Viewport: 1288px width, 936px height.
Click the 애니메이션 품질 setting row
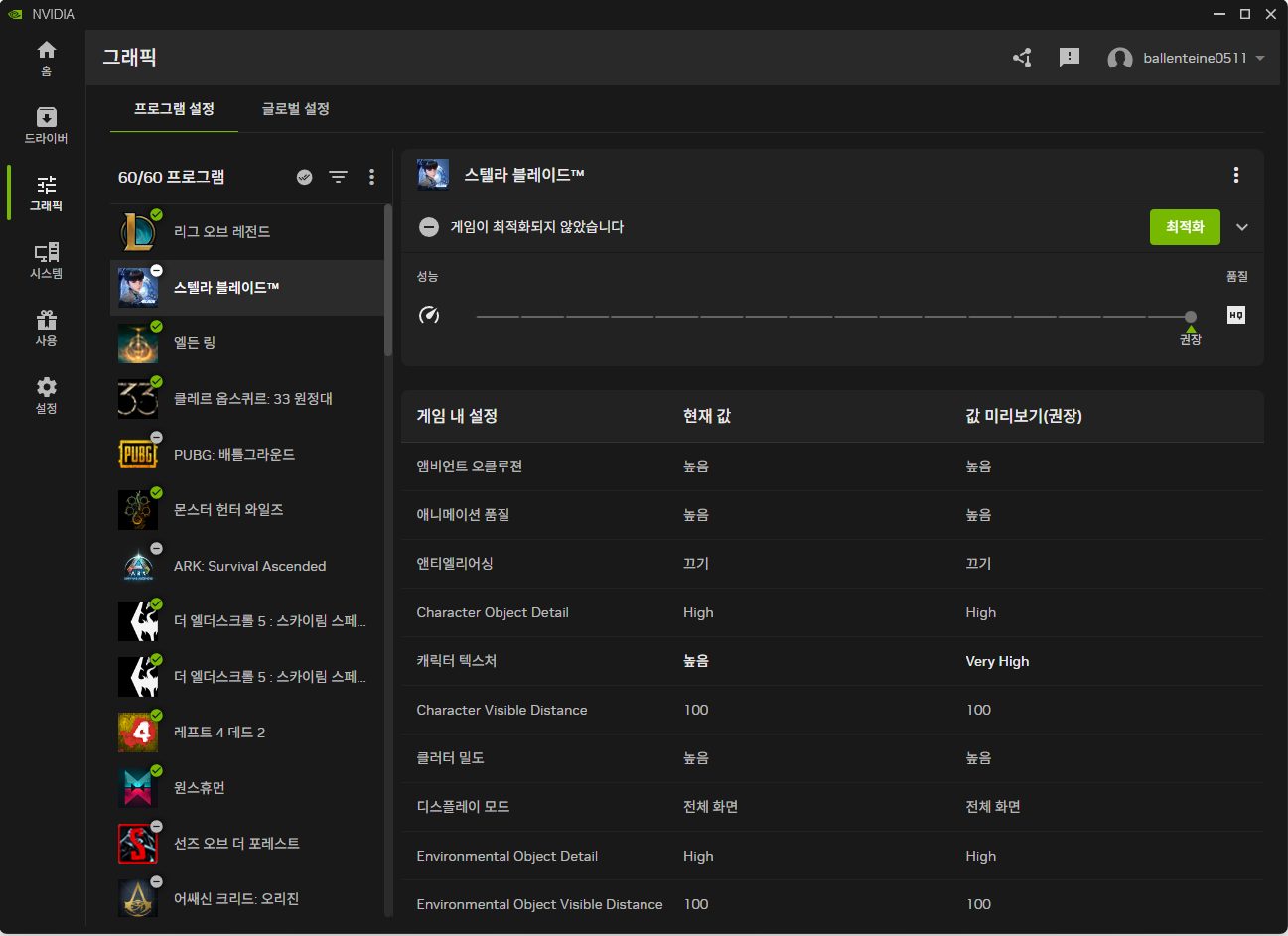tap(832, 515)
